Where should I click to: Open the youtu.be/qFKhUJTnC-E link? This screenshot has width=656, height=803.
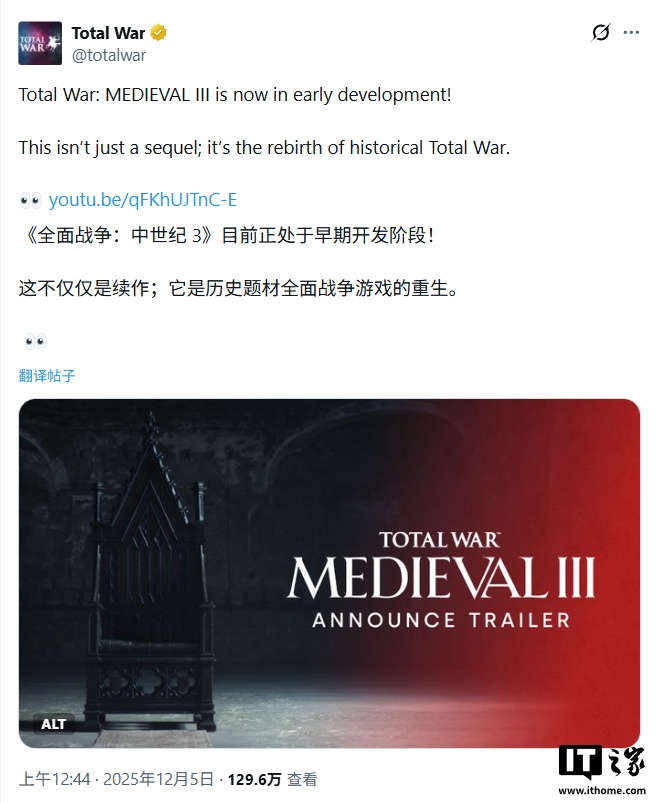tap(143, 200)
